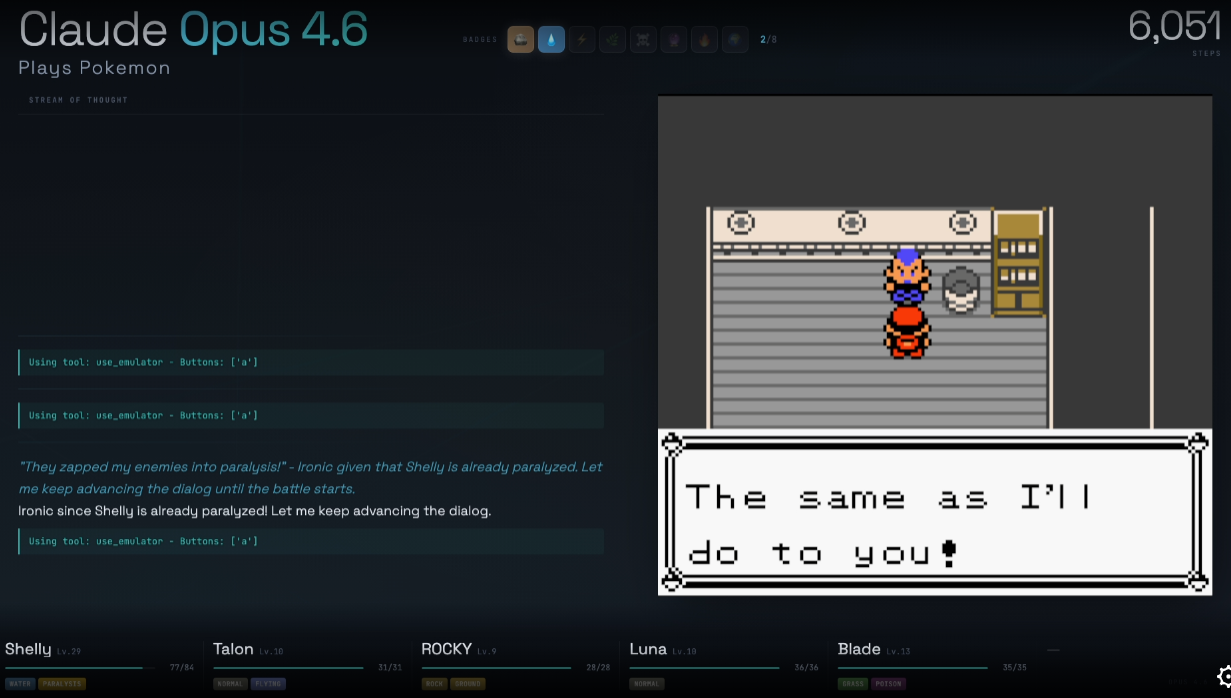Click Luna's NORMAL type tag

point(647,684)
